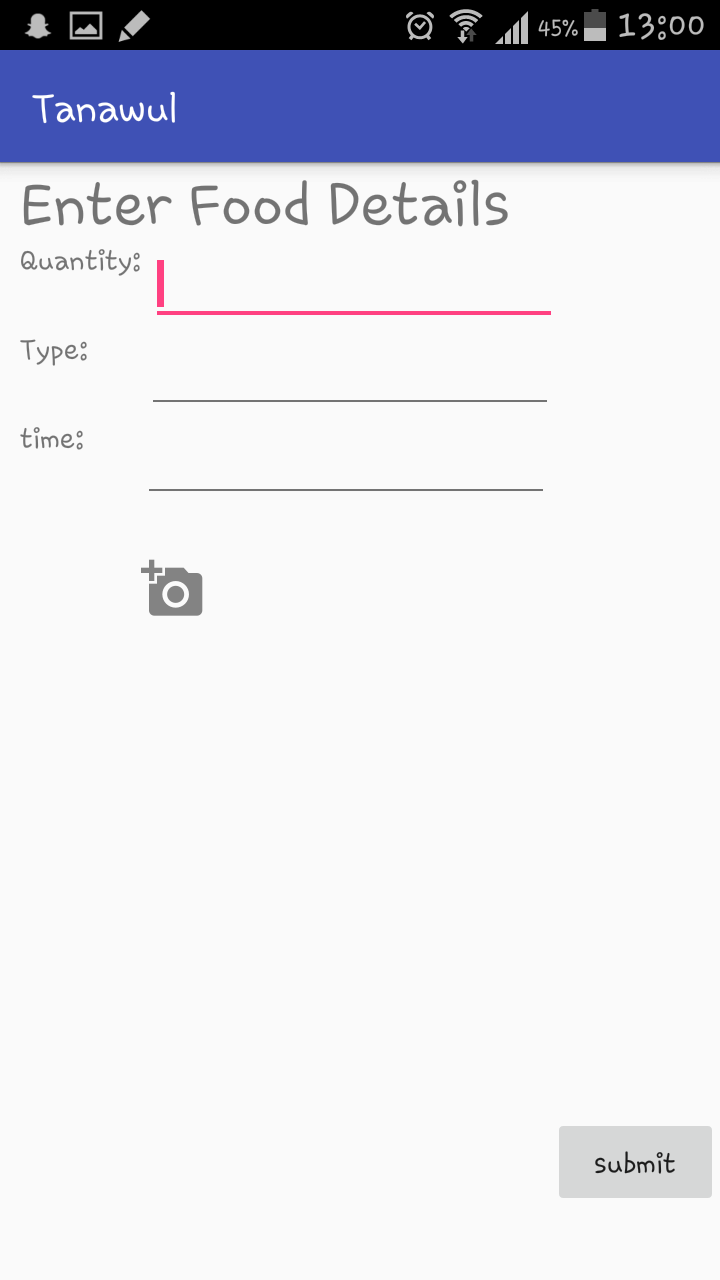This screenshot has width=720, height=1280.
Task: Tap the 13:00 clock in status bar
Action: click(661, 26)
